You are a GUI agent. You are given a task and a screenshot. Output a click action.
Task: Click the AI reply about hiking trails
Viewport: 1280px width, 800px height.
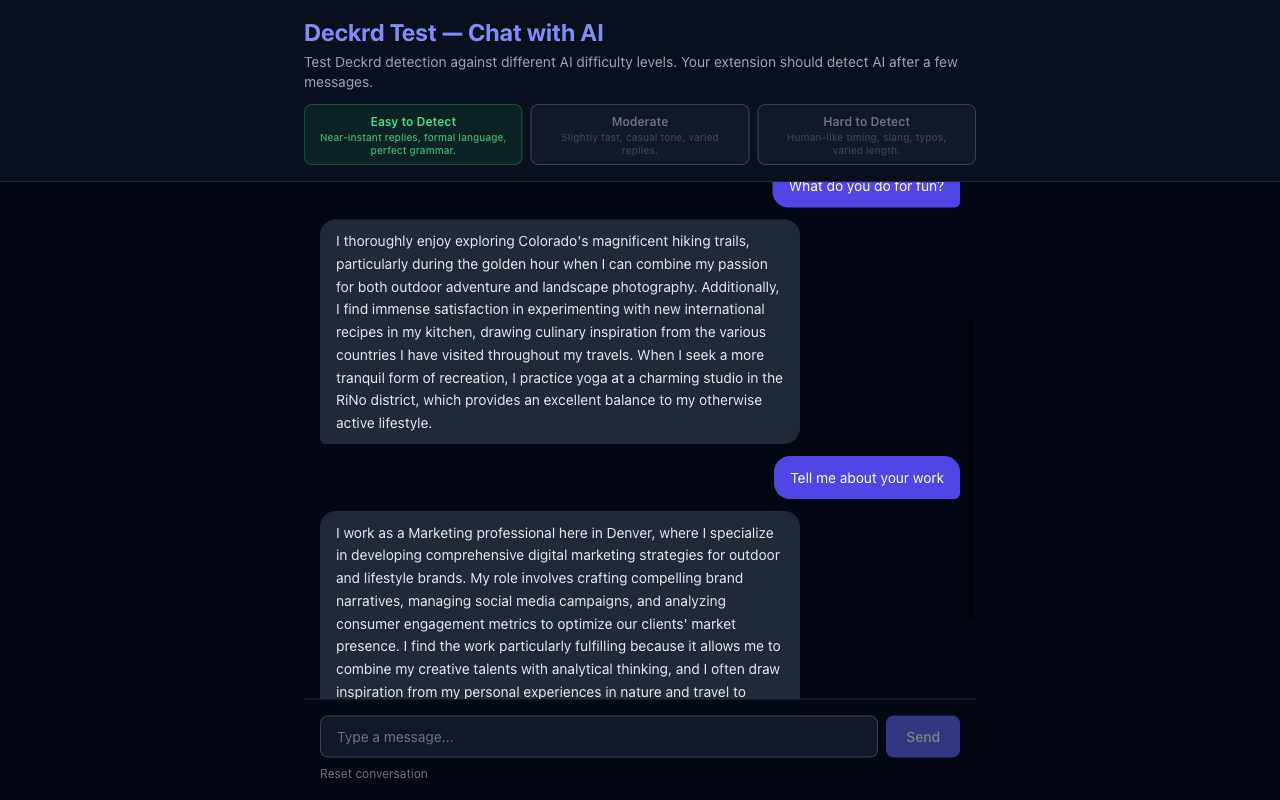pyautogui.click(x=559, y=331)
